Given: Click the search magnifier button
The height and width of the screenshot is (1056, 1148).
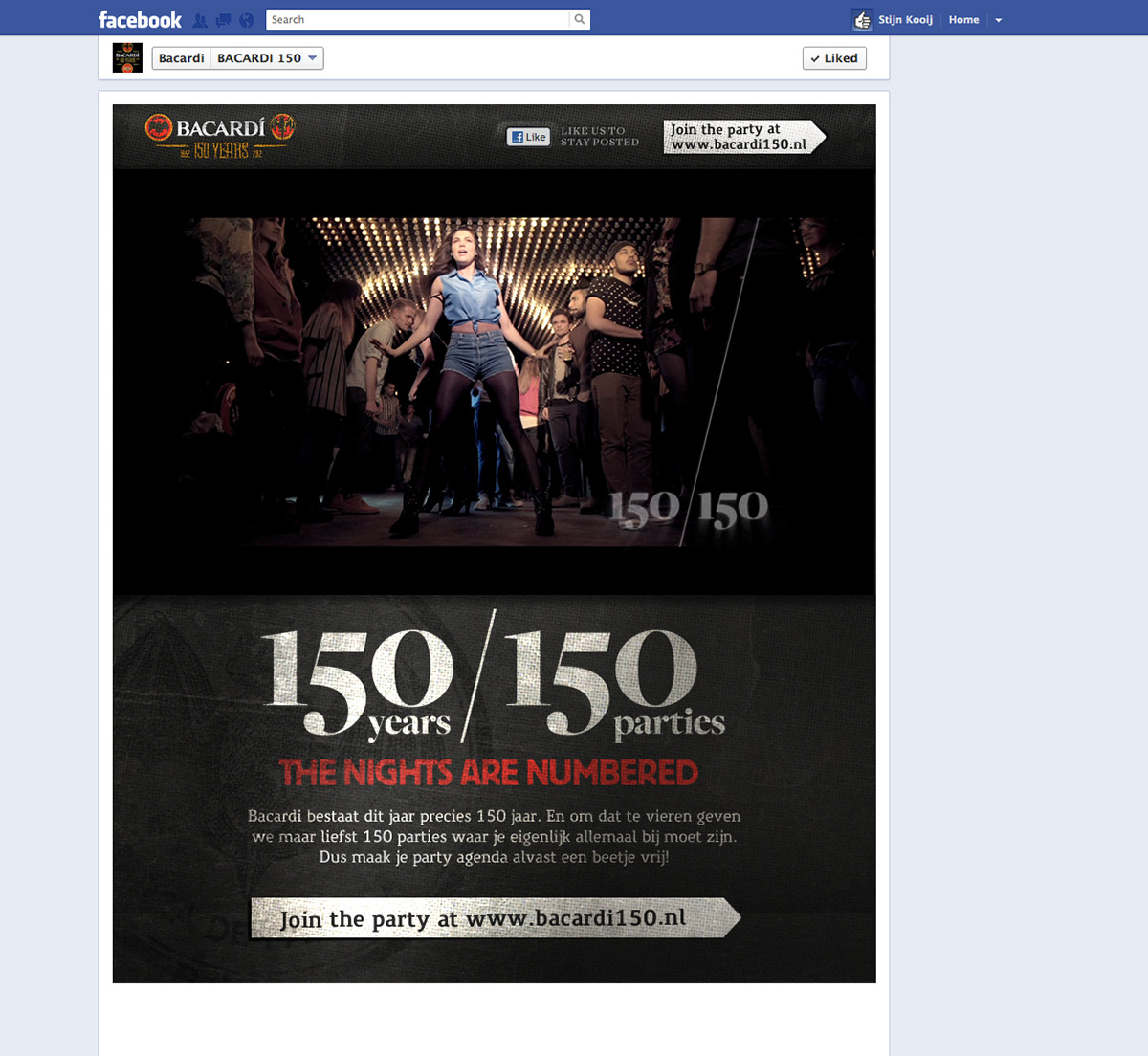Looking at the screenshot, I should [580, 19].
